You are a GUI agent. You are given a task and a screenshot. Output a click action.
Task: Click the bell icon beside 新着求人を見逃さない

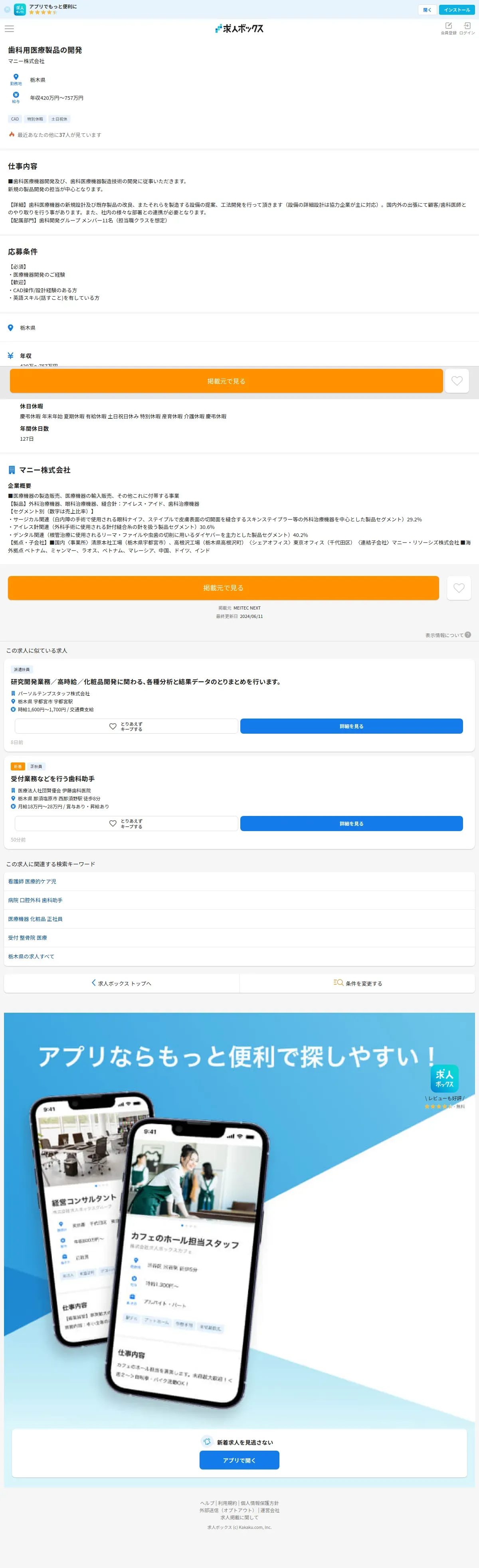coord(207,1441)
